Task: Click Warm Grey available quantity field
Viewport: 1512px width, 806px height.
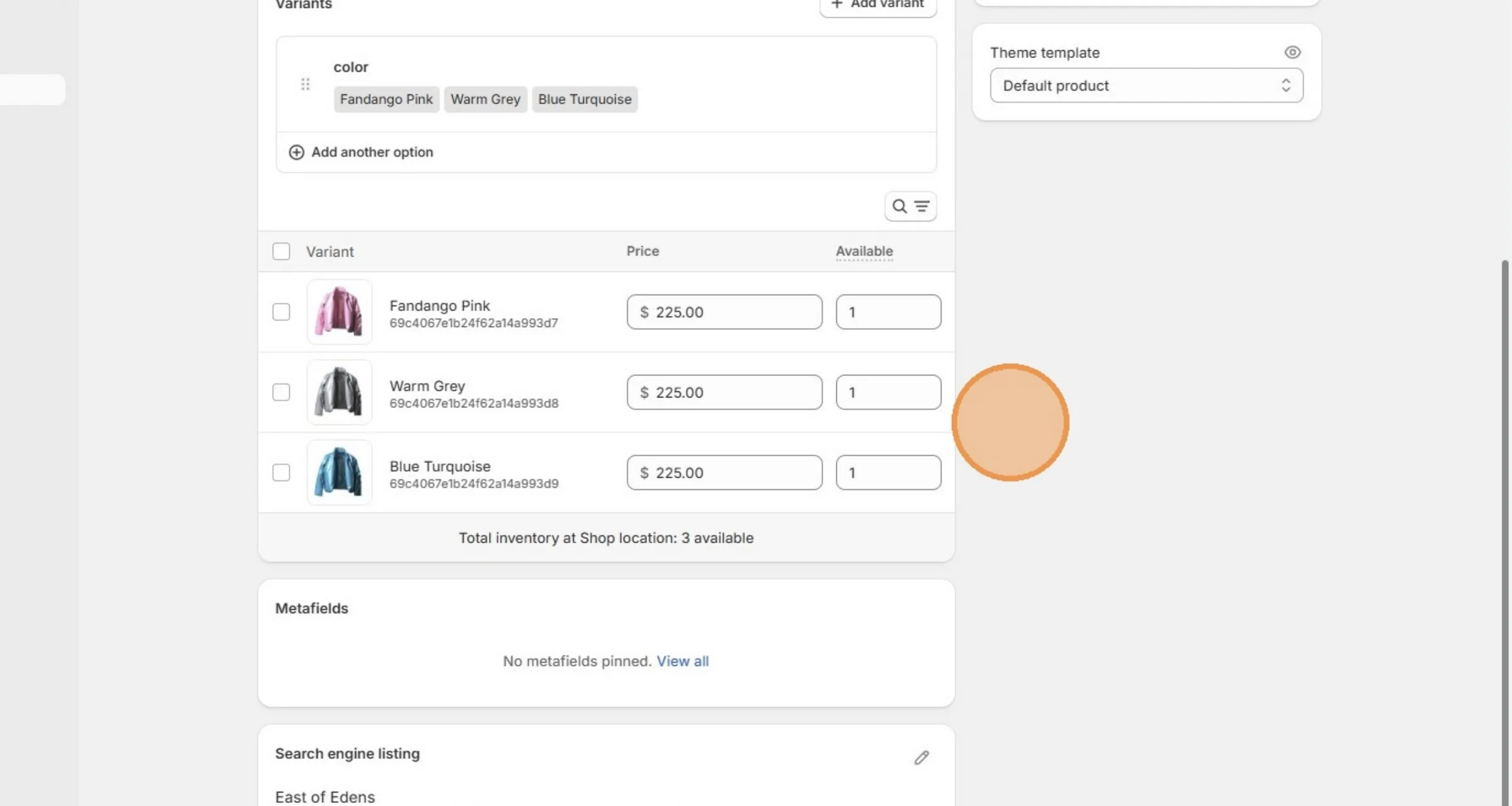Action: 888,392
